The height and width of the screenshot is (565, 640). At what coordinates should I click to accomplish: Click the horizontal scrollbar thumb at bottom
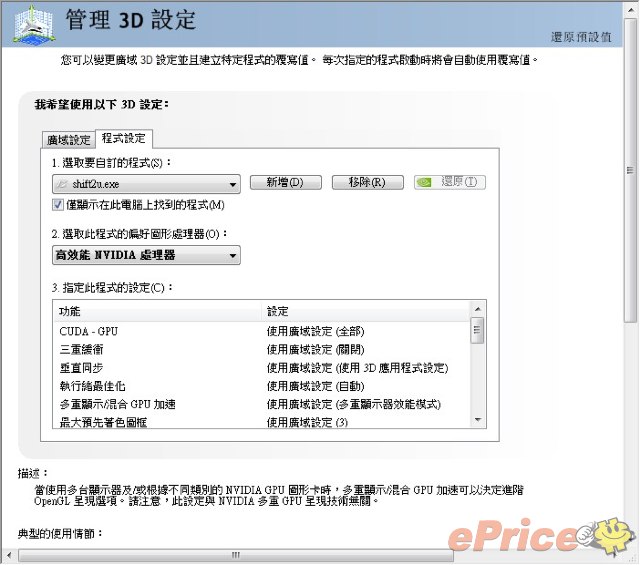click(236, 555)
